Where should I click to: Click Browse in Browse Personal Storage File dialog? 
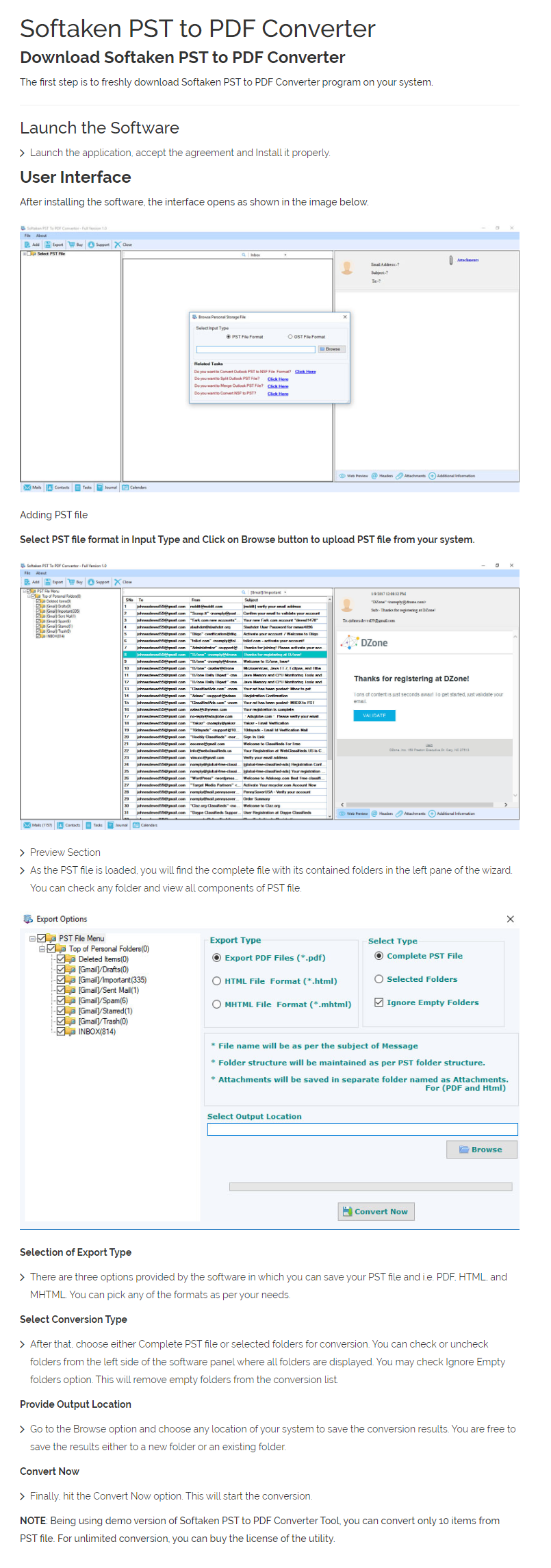point(331,349)
